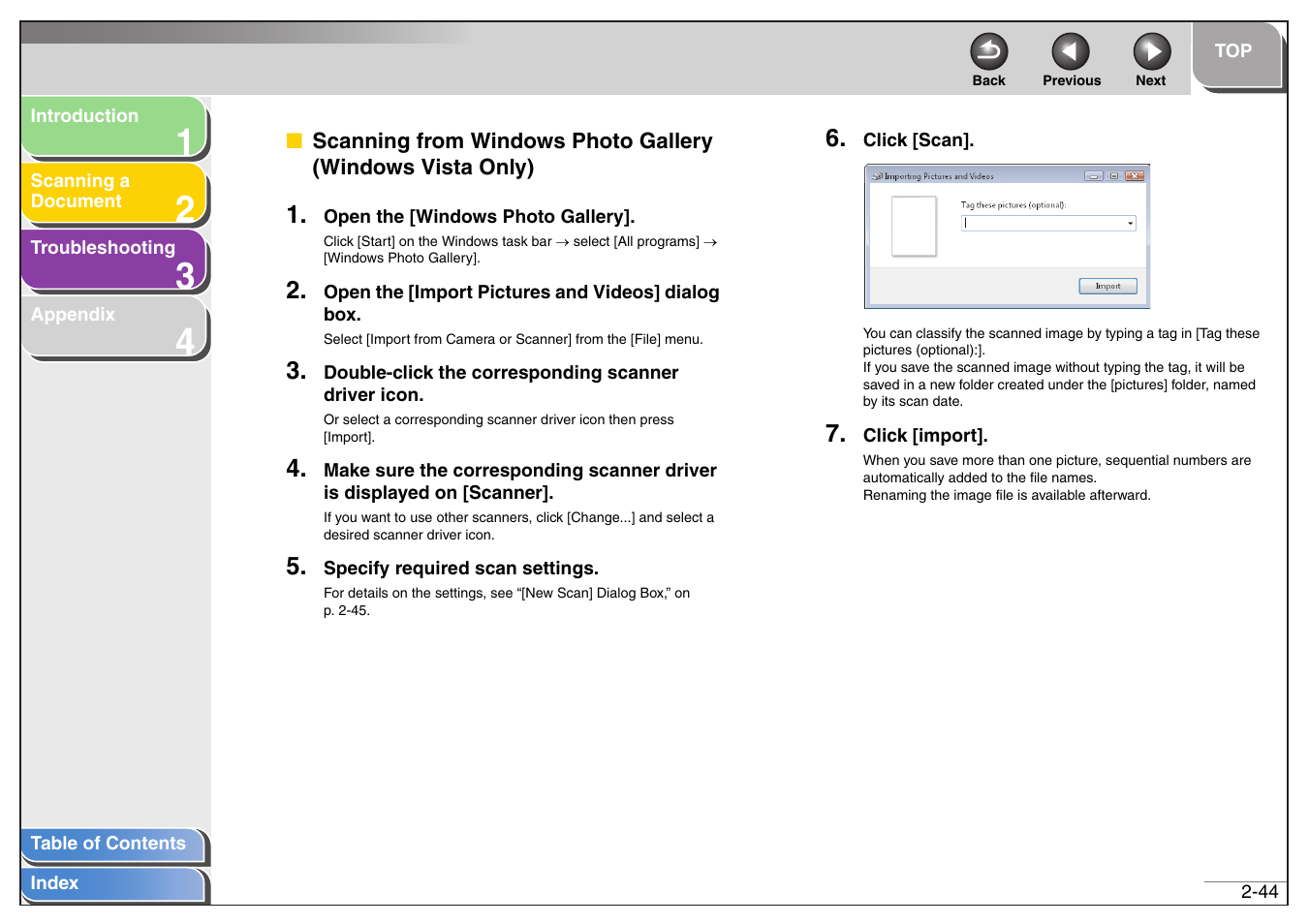Click the Importing Pictures and Videos title icon

[x=877, y=176]
